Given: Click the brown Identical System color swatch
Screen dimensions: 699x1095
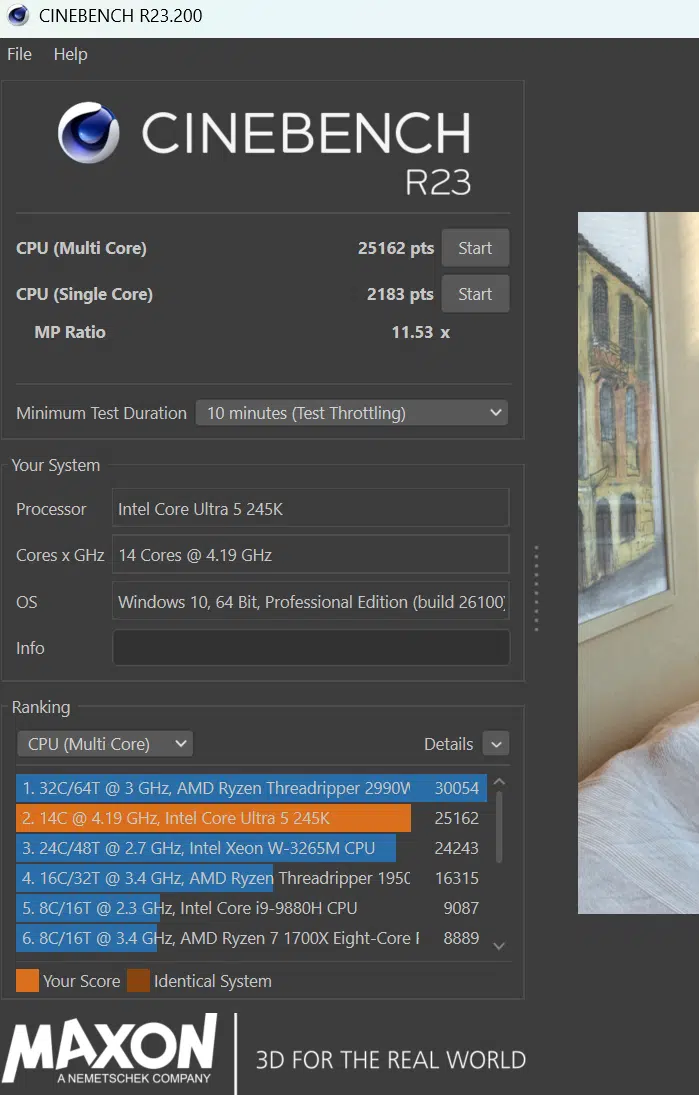Looking at the screenshot, I should [x=138, y=980].
